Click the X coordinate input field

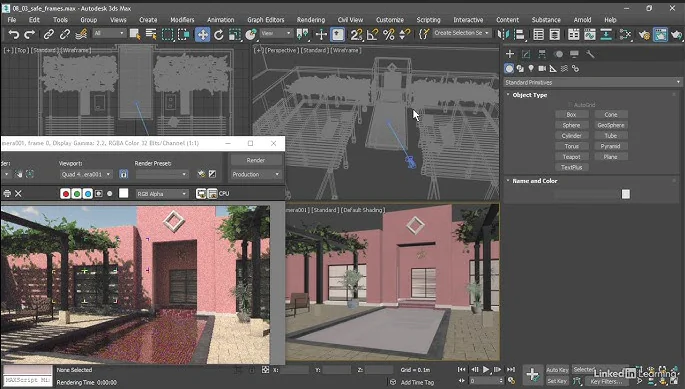pyautogui.click(x=294, y=370)
